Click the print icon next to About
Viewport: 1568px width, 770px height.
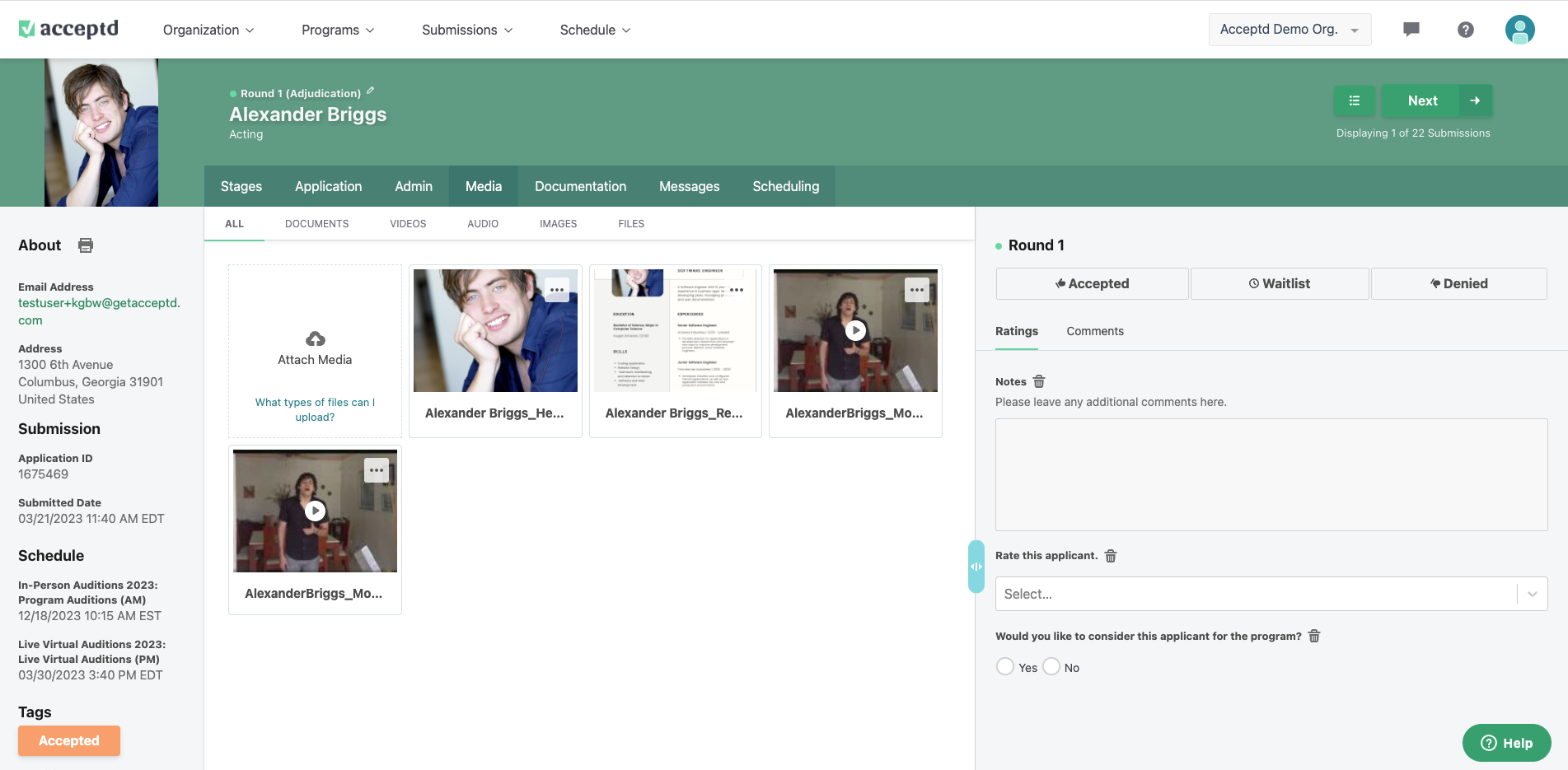click(86, 245)
